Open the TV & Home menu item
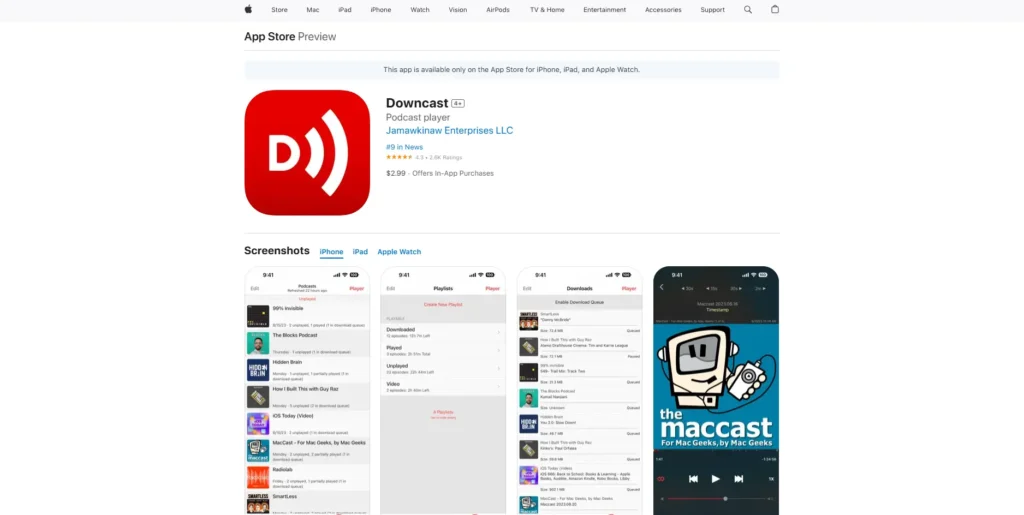The image size is (1024, 515). [547, 10]
